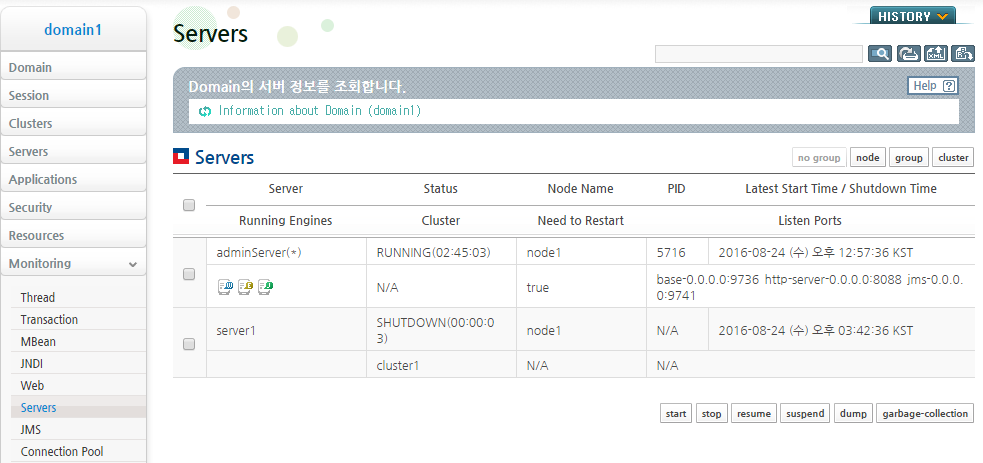This screenshot has width=983, height=463.
Task: Open the Resources menu item
Action: point(73,236)
